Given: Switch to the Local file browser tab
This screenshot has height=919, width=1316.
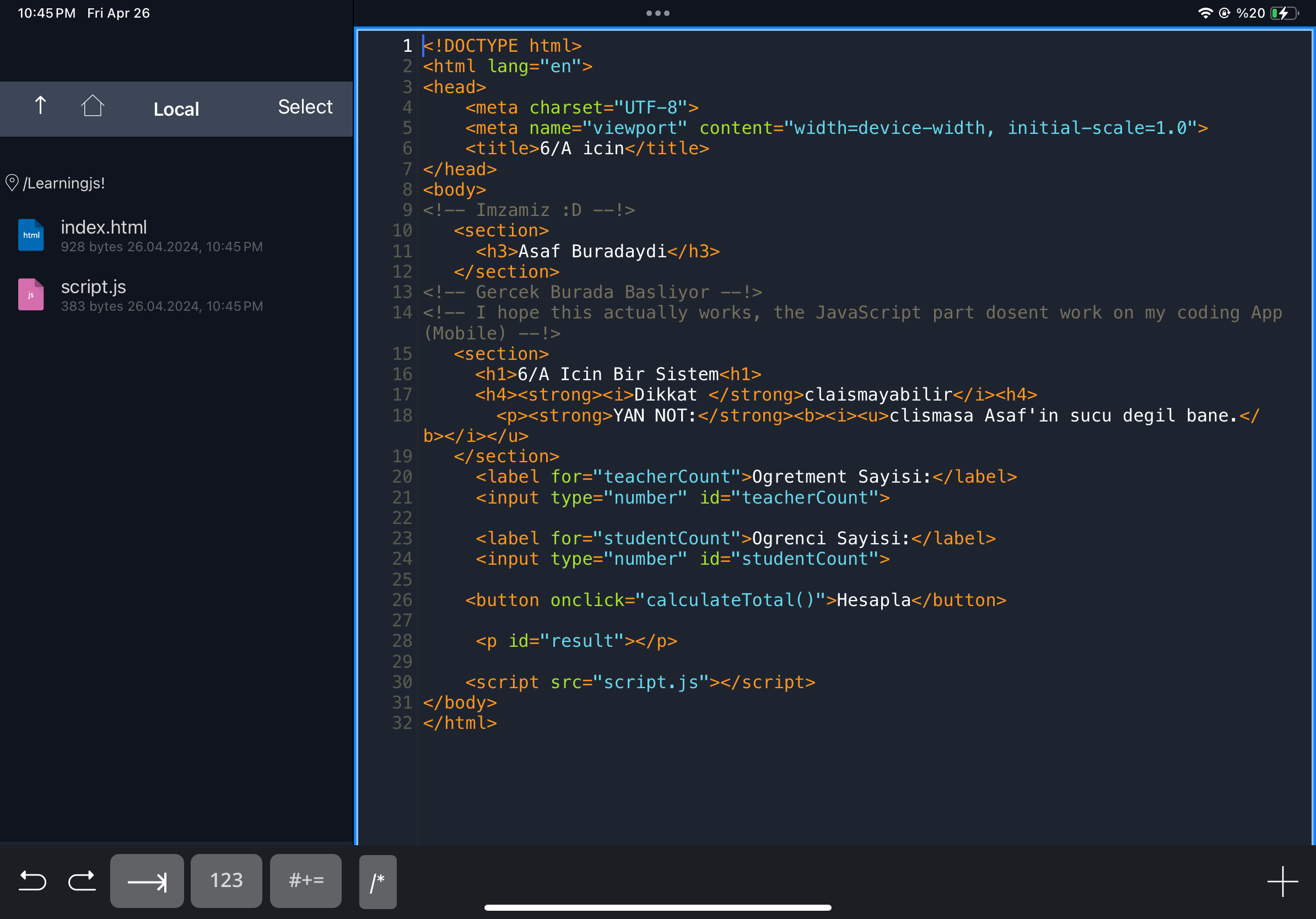Looking at the screenshot, I should coord(176,109).
